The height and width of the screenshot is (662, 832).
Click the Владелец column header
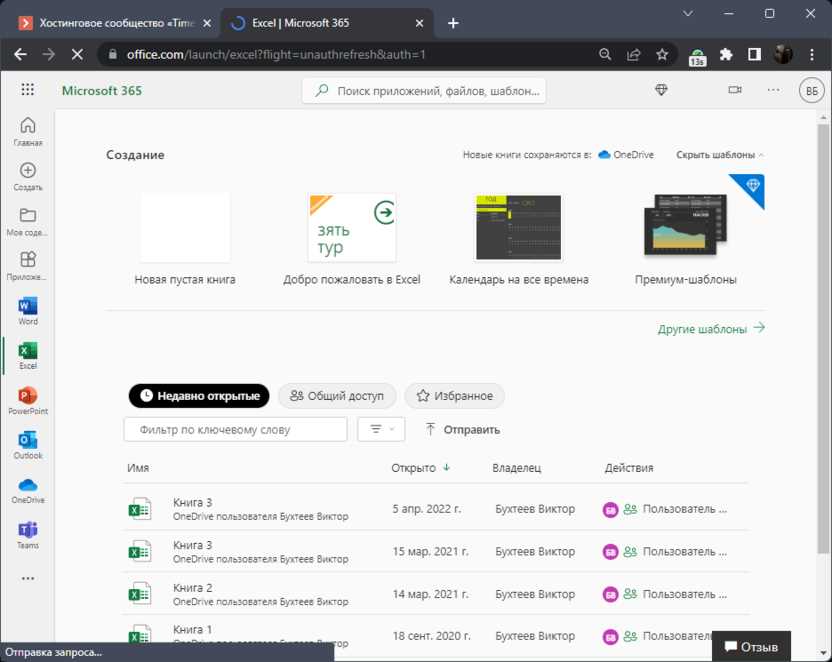point(517,468)
